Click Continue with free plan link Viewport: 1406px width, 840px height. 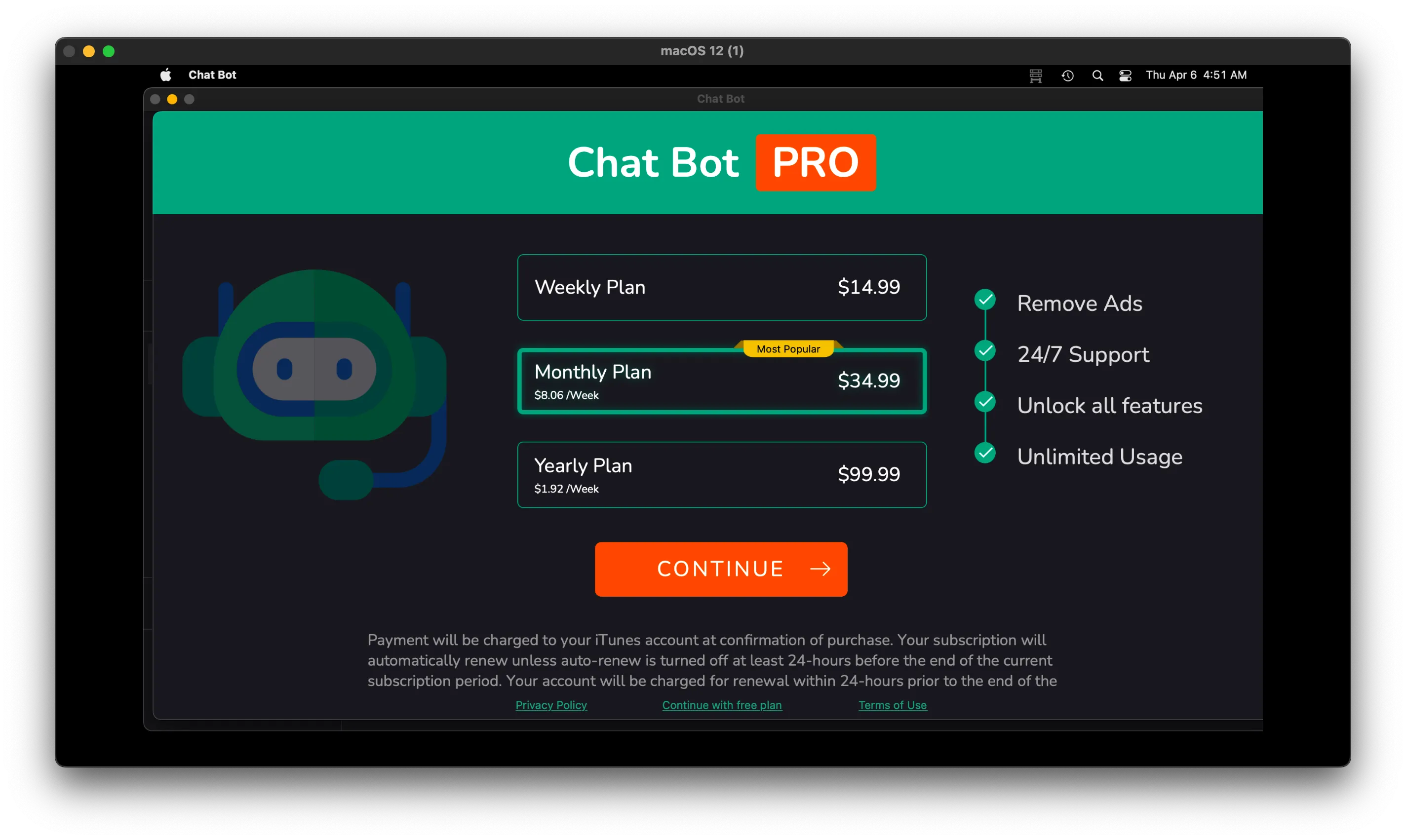721,704
